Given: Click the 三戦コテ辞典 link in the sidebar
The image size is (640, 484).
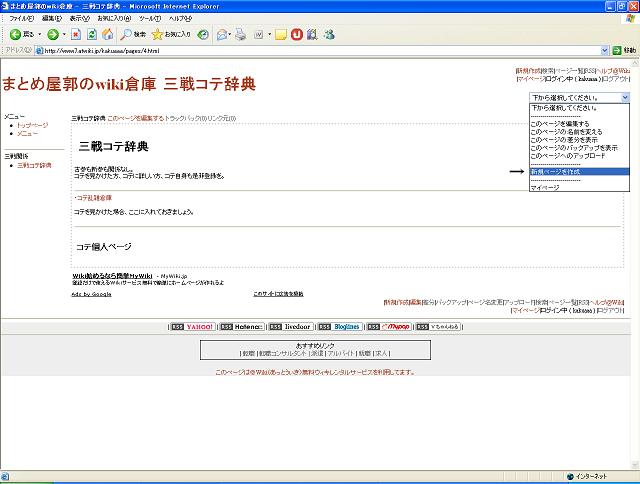Looking at the screenshot, I should pos(35,164).
